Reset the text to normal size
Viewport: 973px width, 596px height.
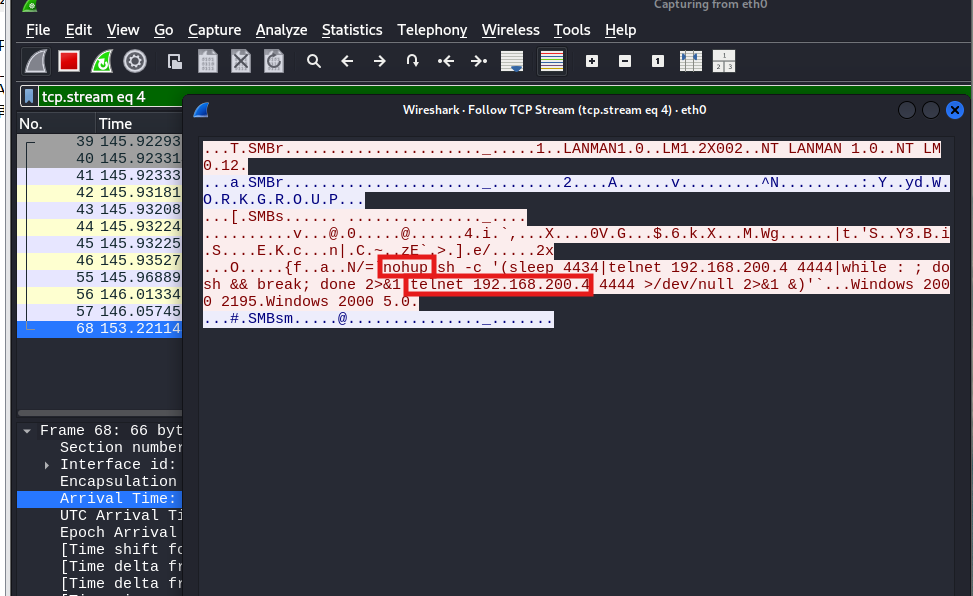(658, 61)
